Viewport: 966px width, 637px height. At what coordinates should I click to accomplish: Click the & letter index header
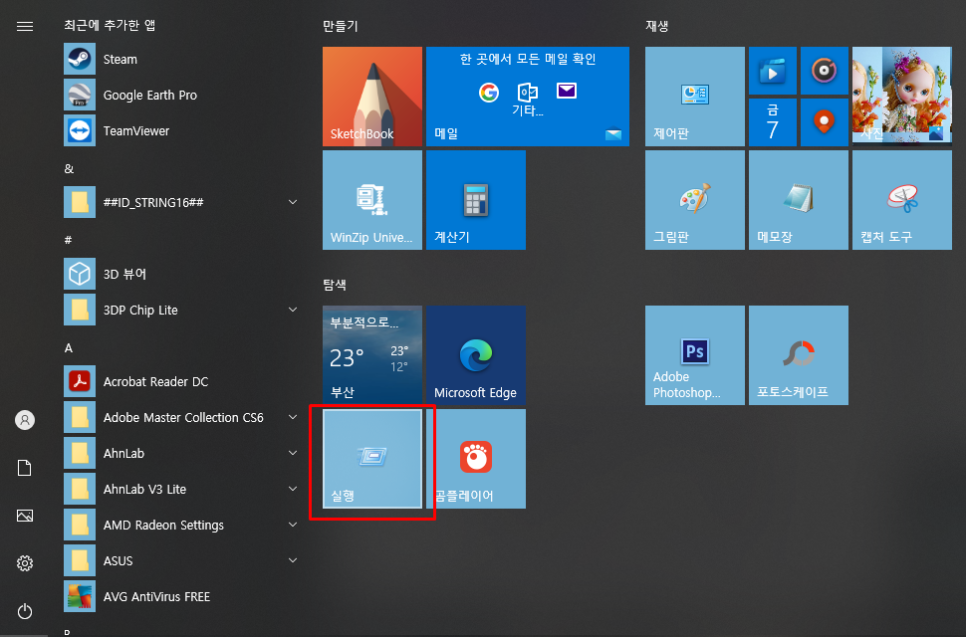(x=69, y=169)
